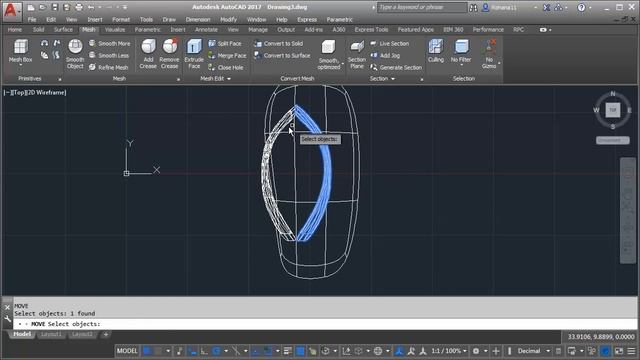Image resolution: width=640 pixels, height=360 pixels.
Task: Click the coordinates readout in status bar
Action: [601, 337]
